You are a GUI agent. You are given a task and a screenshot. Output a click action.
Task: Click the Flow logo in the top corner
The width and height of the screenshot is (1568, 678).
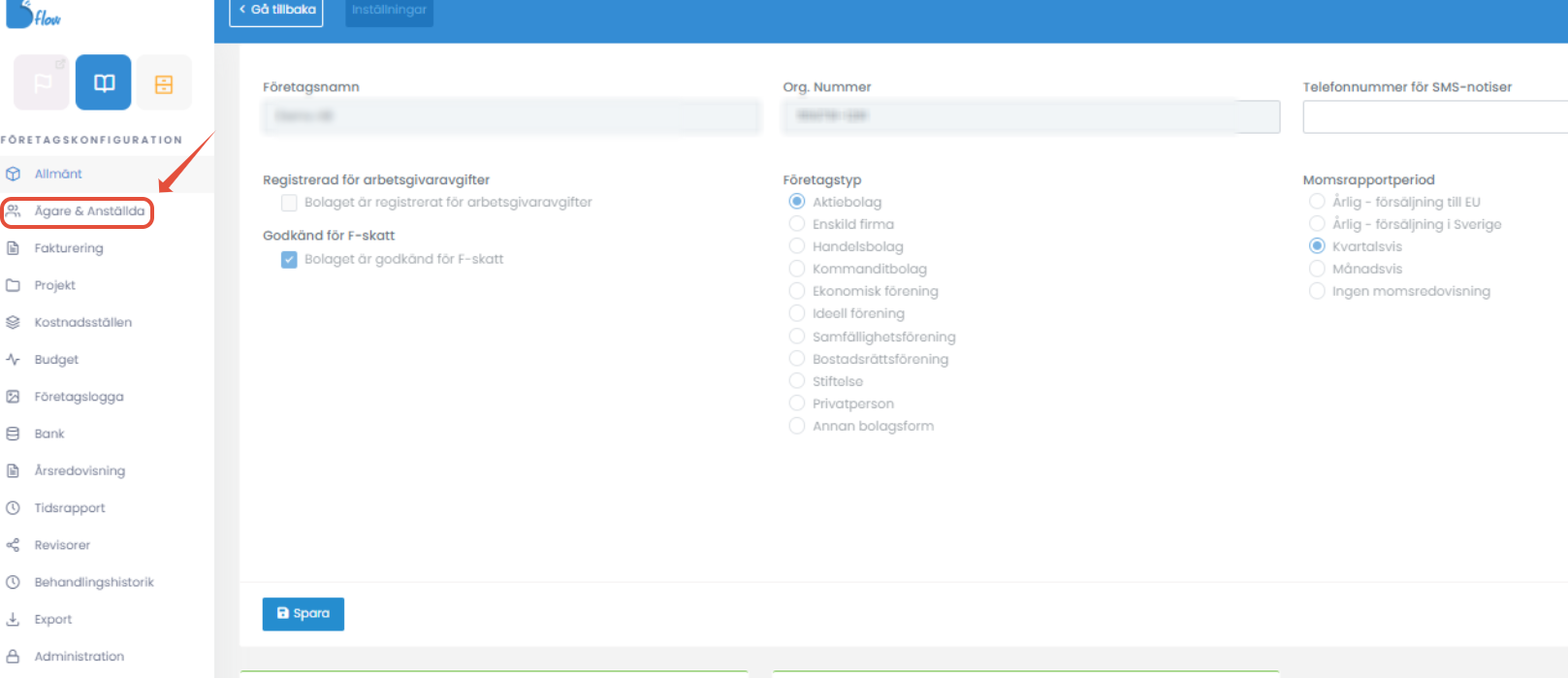pyautogui.click(x=33, y=14)
